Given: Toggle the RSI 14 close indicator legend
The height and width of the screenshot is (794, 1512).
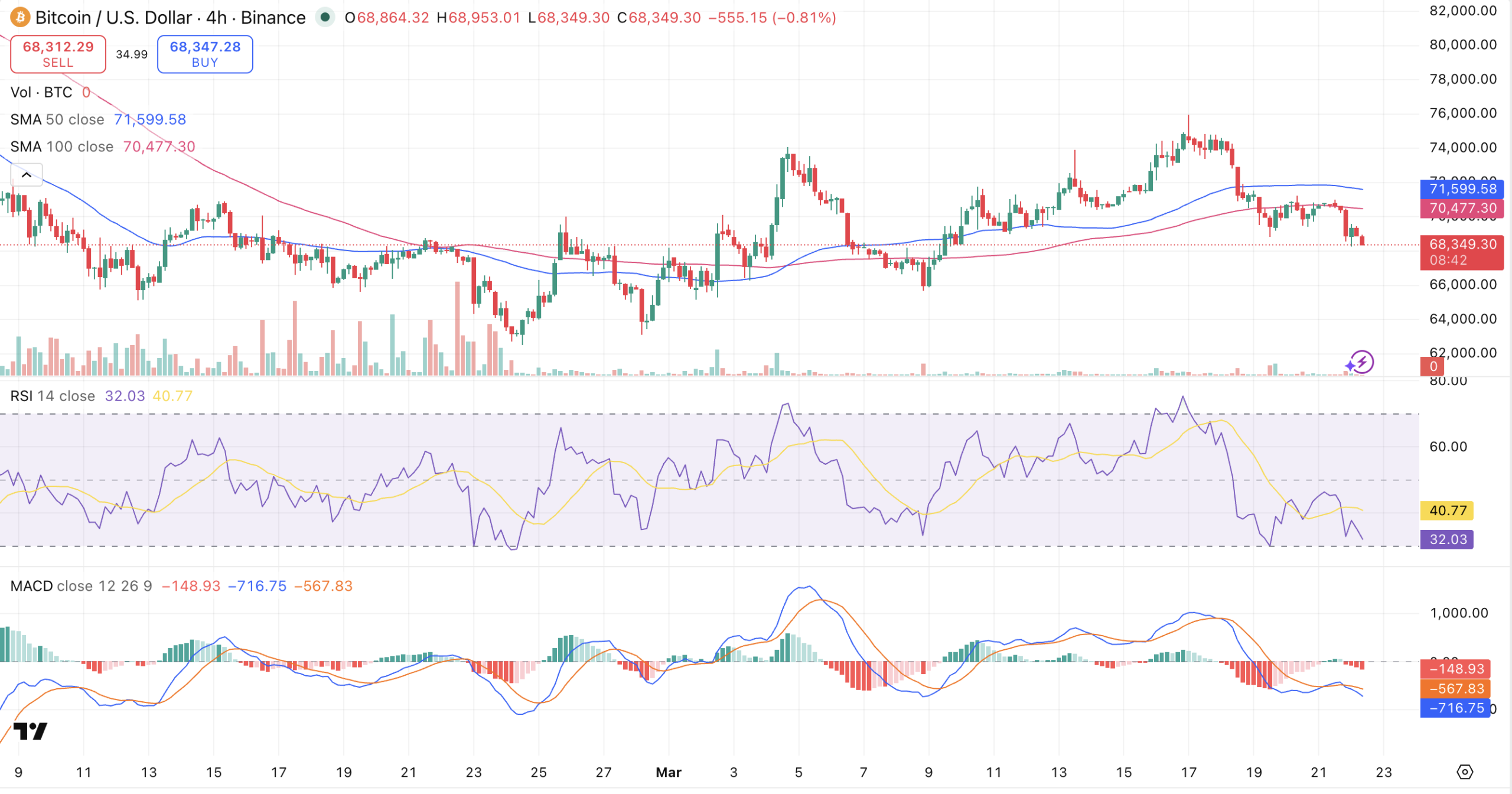Looking at the screenshot, I should [52, 396].
